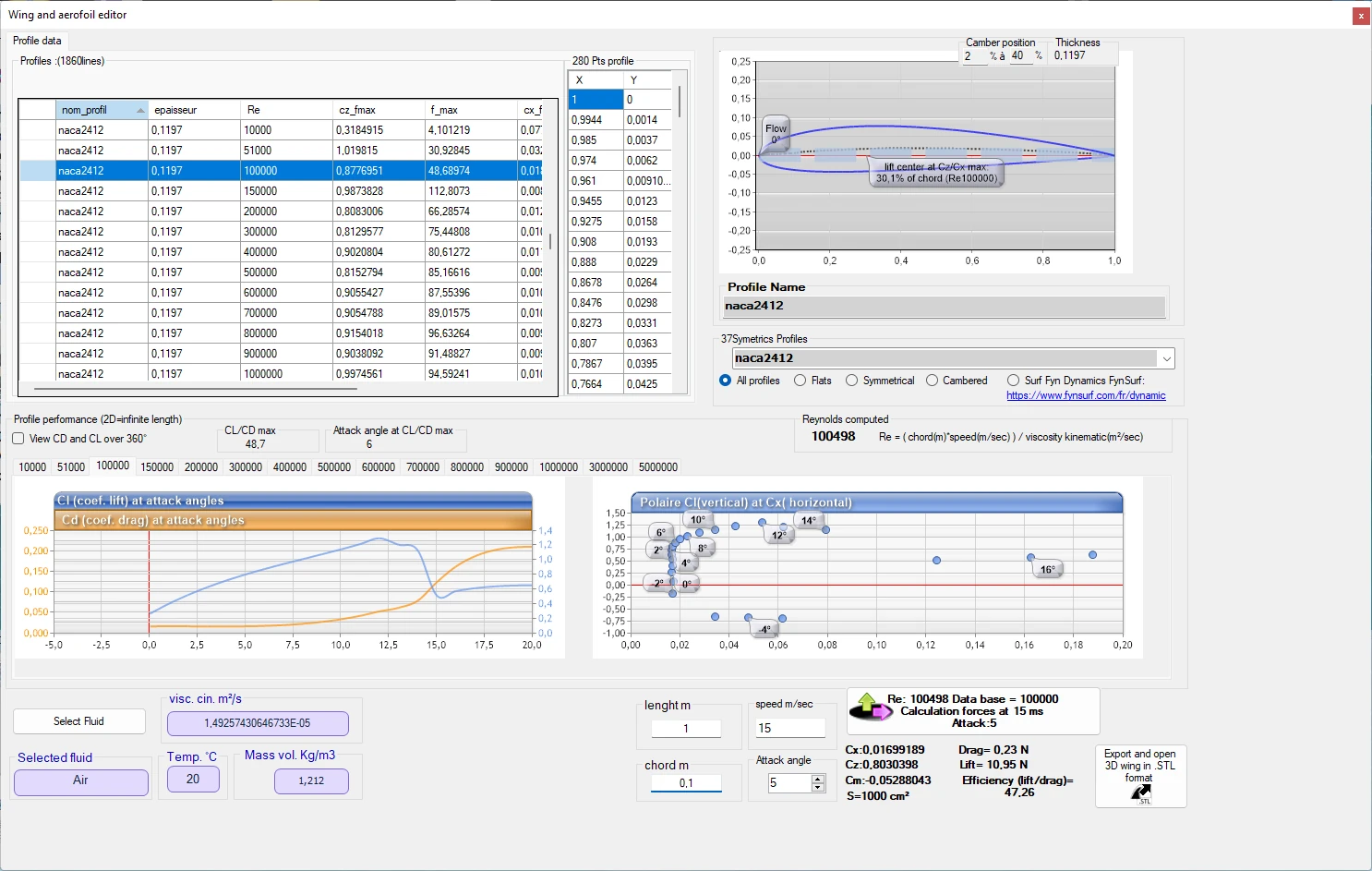Choose the Symmetrical profiles filter
Viewport: 1372px width, 871px height.
(x=852, y=381)
